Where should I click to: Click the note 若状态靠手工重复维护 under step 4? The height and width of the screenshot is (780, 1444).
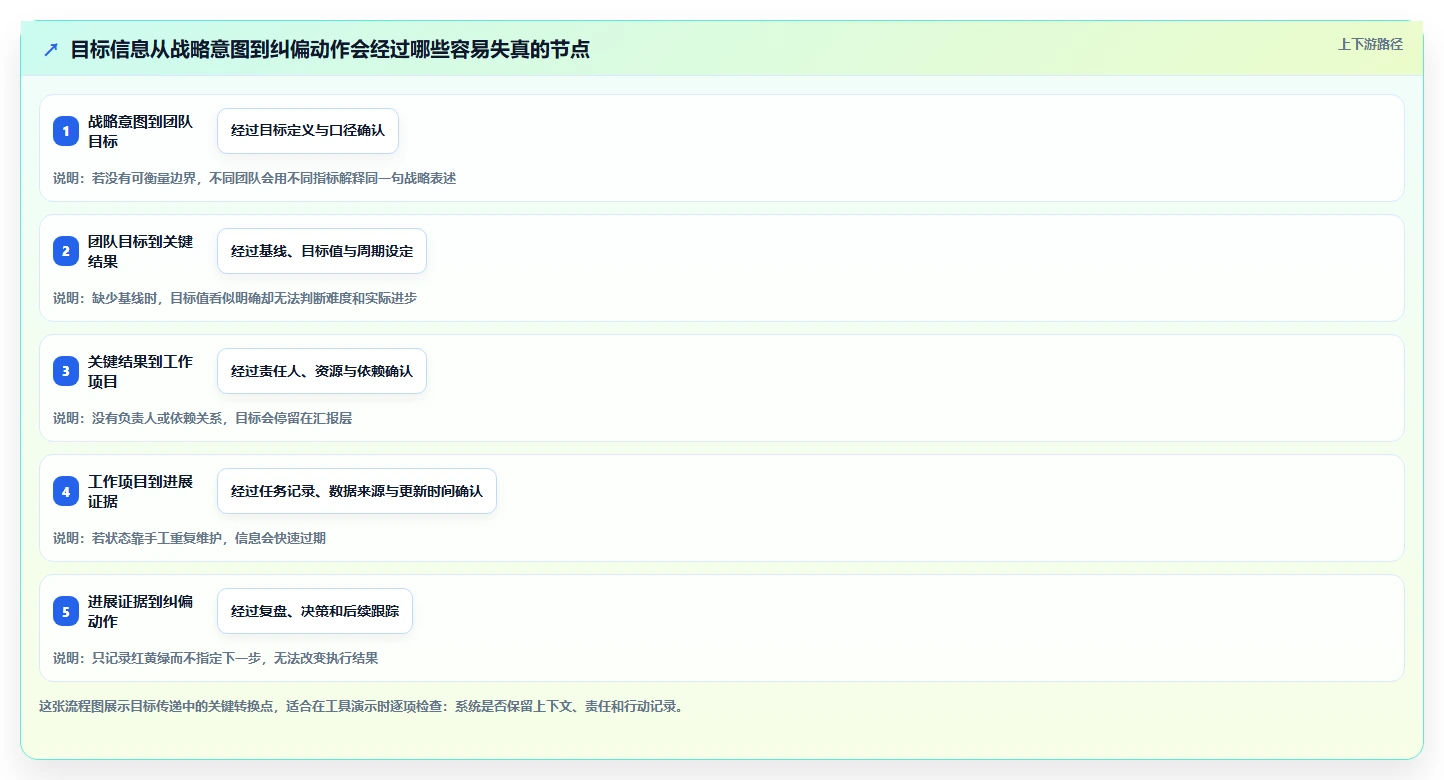[190, 538]
